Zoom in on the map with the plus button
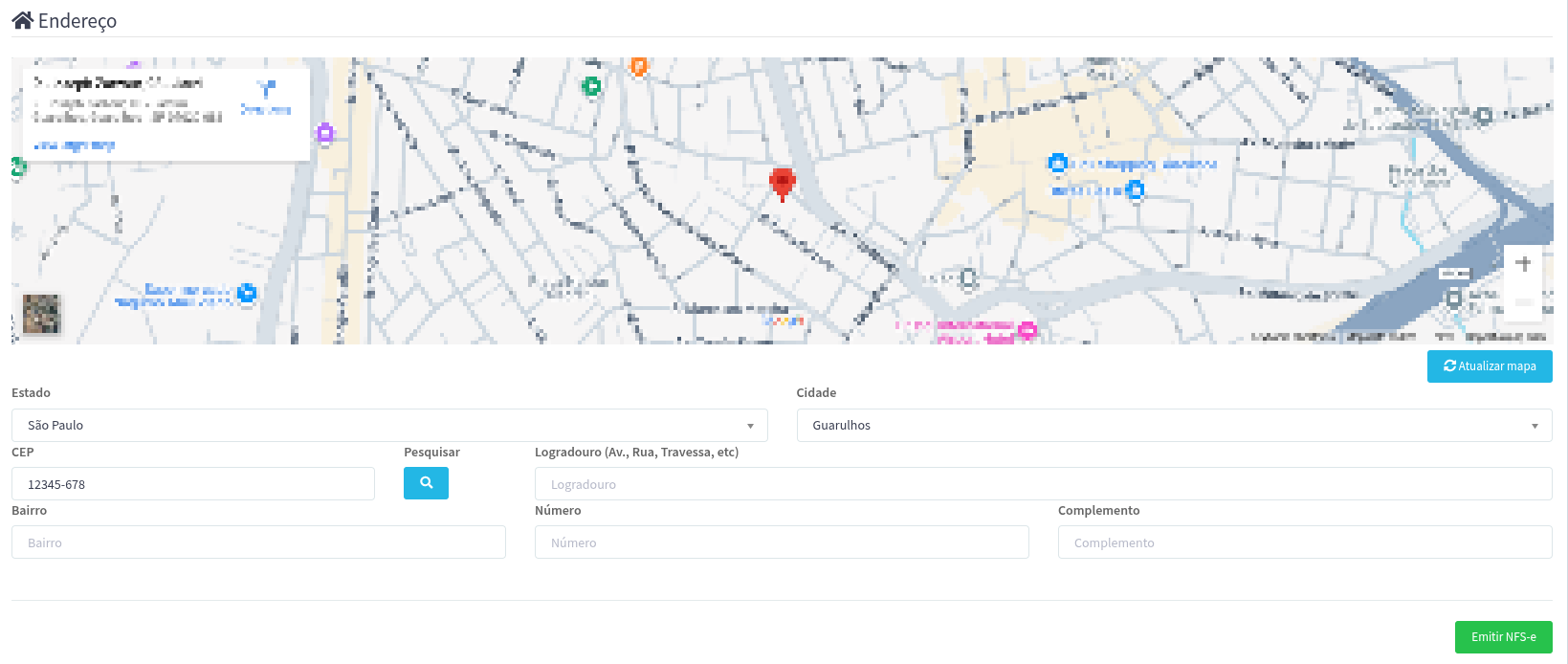 click(x=1523, y=263)
